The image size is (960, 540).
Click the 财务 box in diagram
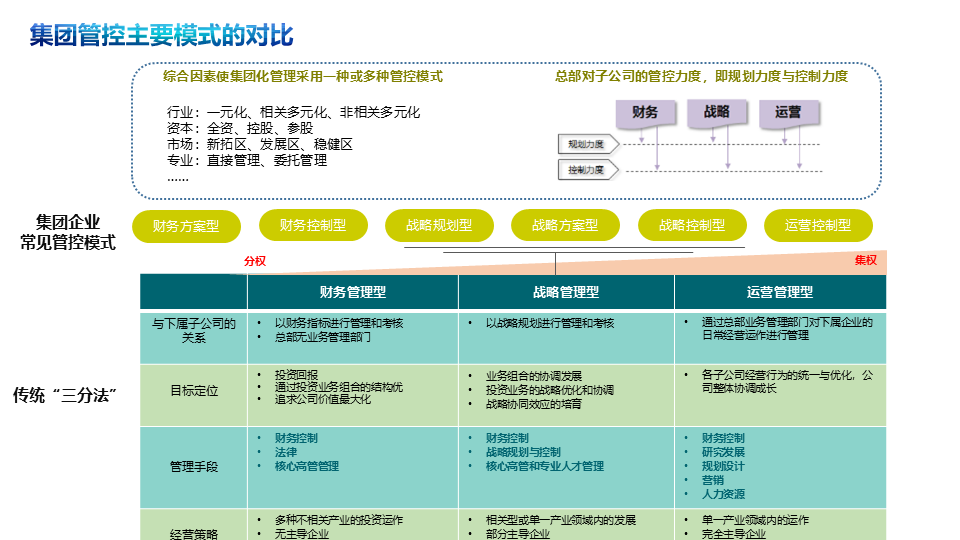[645, 113]
